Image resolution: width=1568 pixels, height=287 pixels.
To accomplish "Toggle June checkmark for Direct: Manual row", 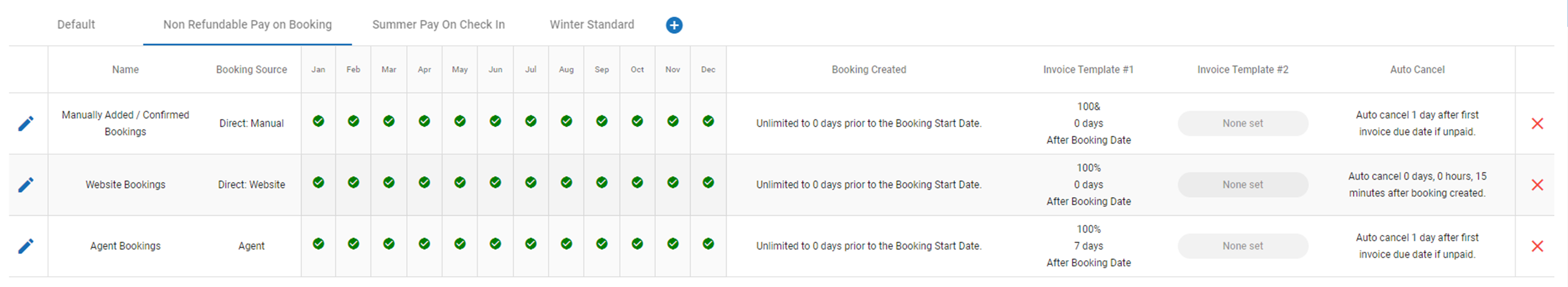I will coord(495,121).
